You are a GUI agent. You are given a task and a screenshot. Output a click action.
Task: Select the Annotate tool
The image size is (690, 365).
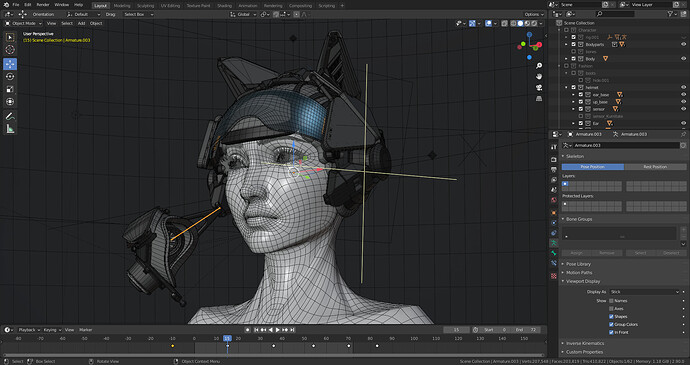coord(10,116)
